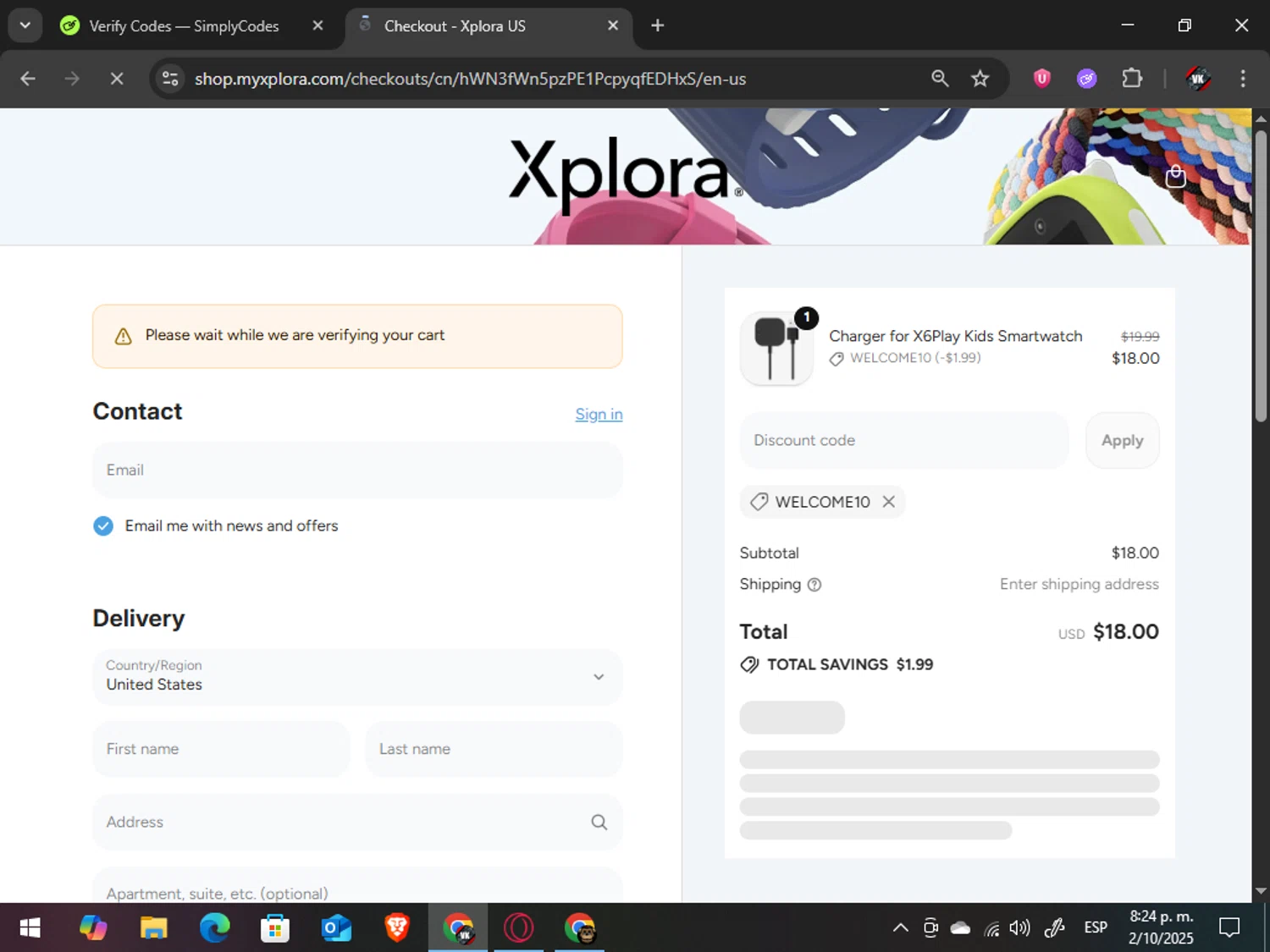The width and height of the screenshot is (1270, 952).
Task: Click the Apply discount button
Action: (x=1123, y=441)
